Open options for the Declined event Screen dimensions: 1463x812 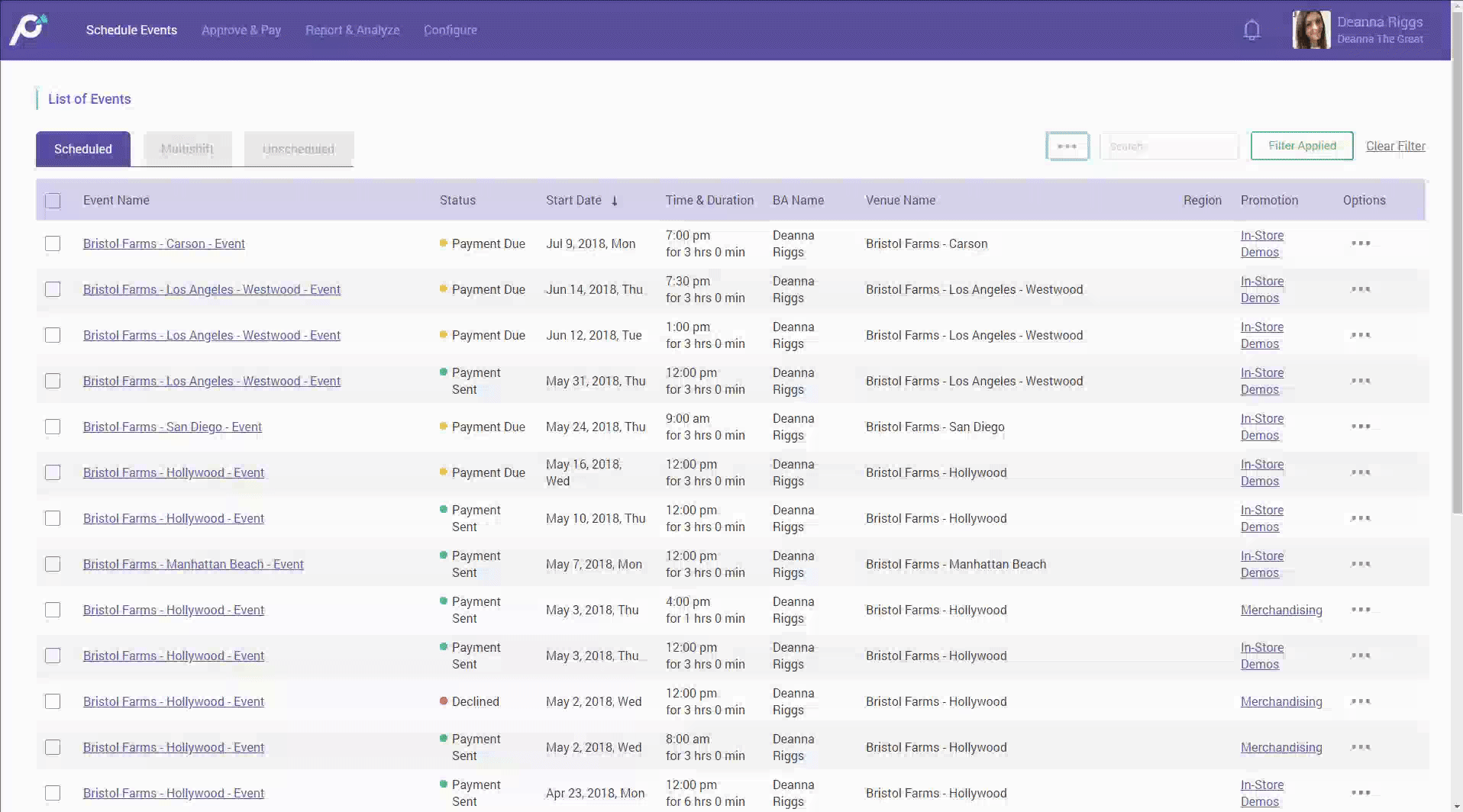(x=1361, y=701)
